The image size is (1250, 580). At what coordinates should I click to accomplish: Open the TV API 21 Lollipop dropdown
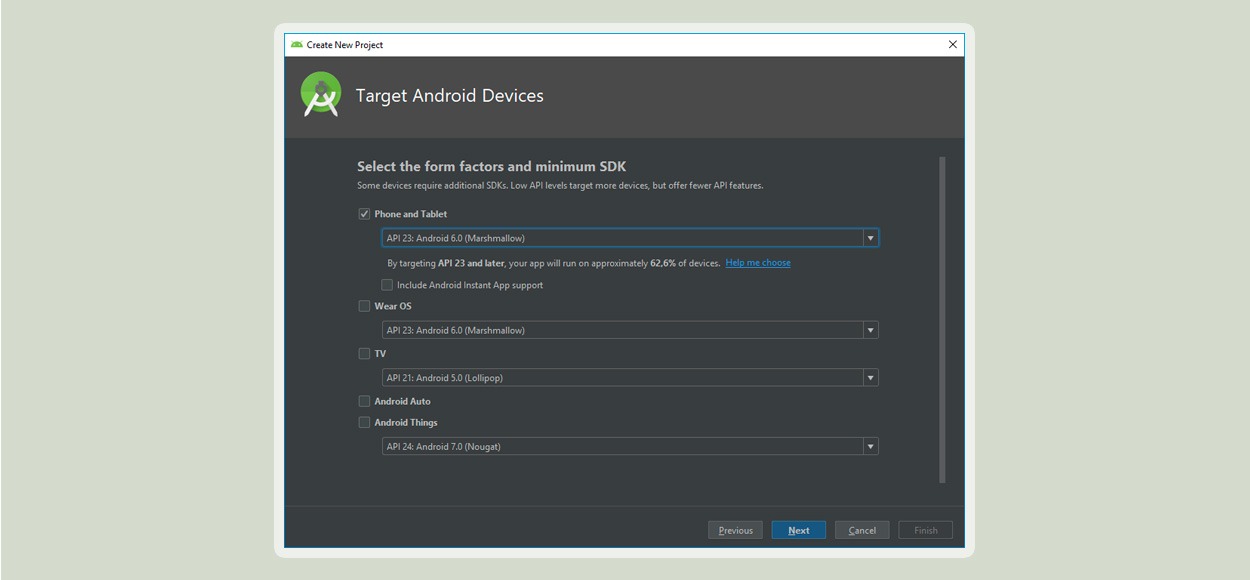[870, 378]
